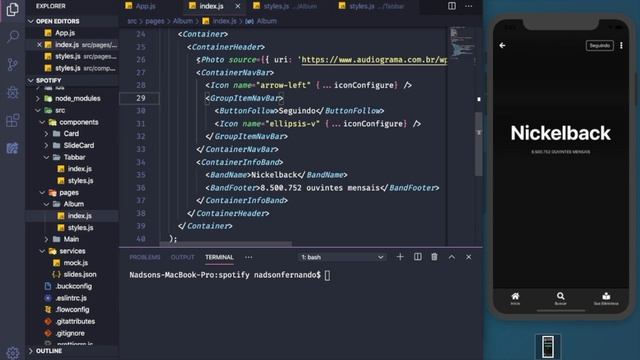The width and height of the screenshot is (640, 360).
Task: Select the 1: bash terminal dropdown
Action: [342, 257]
